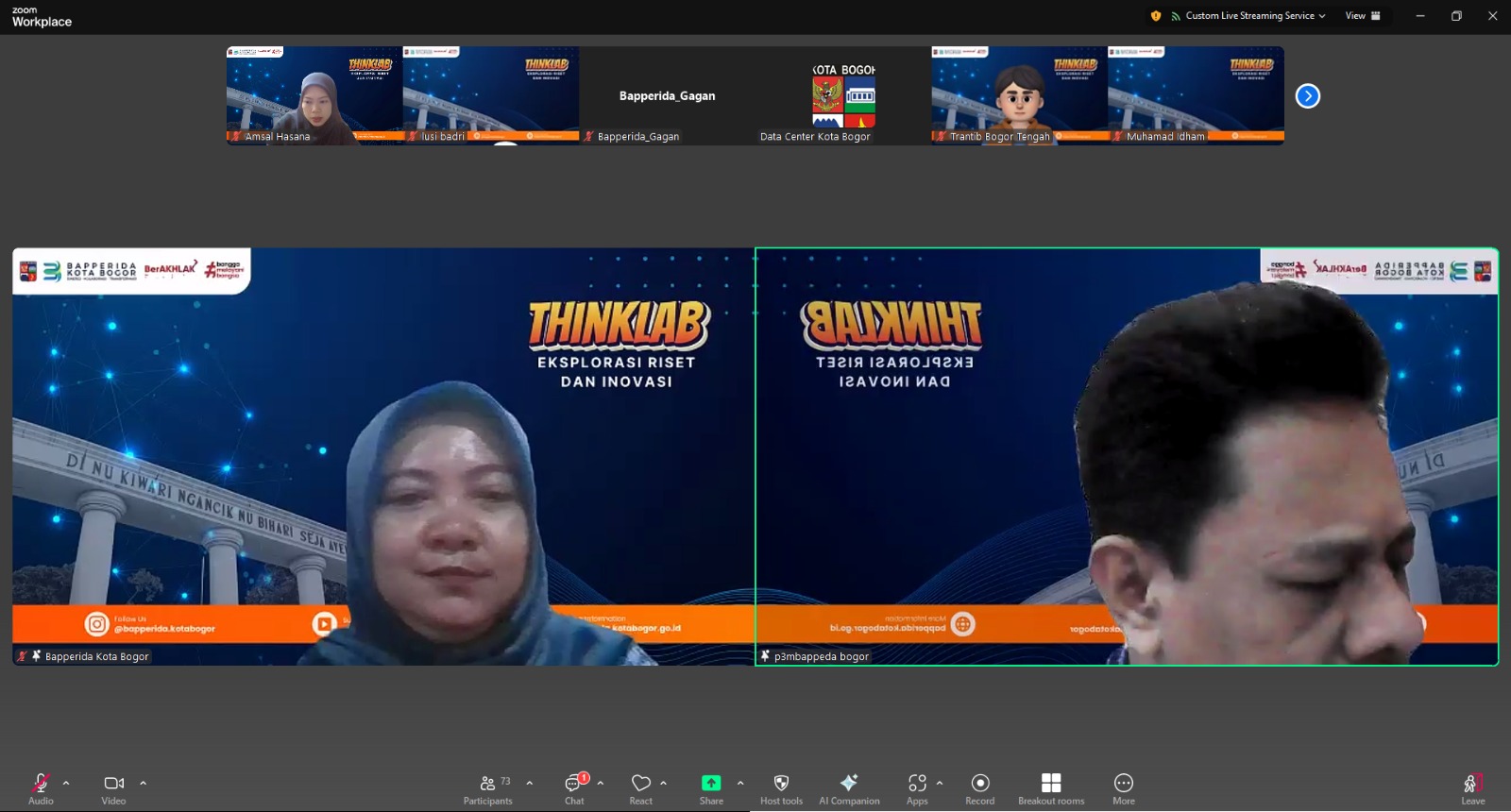Open the Host tools shield
This screenshot has height=812, width=1511.
pos(781,787)
